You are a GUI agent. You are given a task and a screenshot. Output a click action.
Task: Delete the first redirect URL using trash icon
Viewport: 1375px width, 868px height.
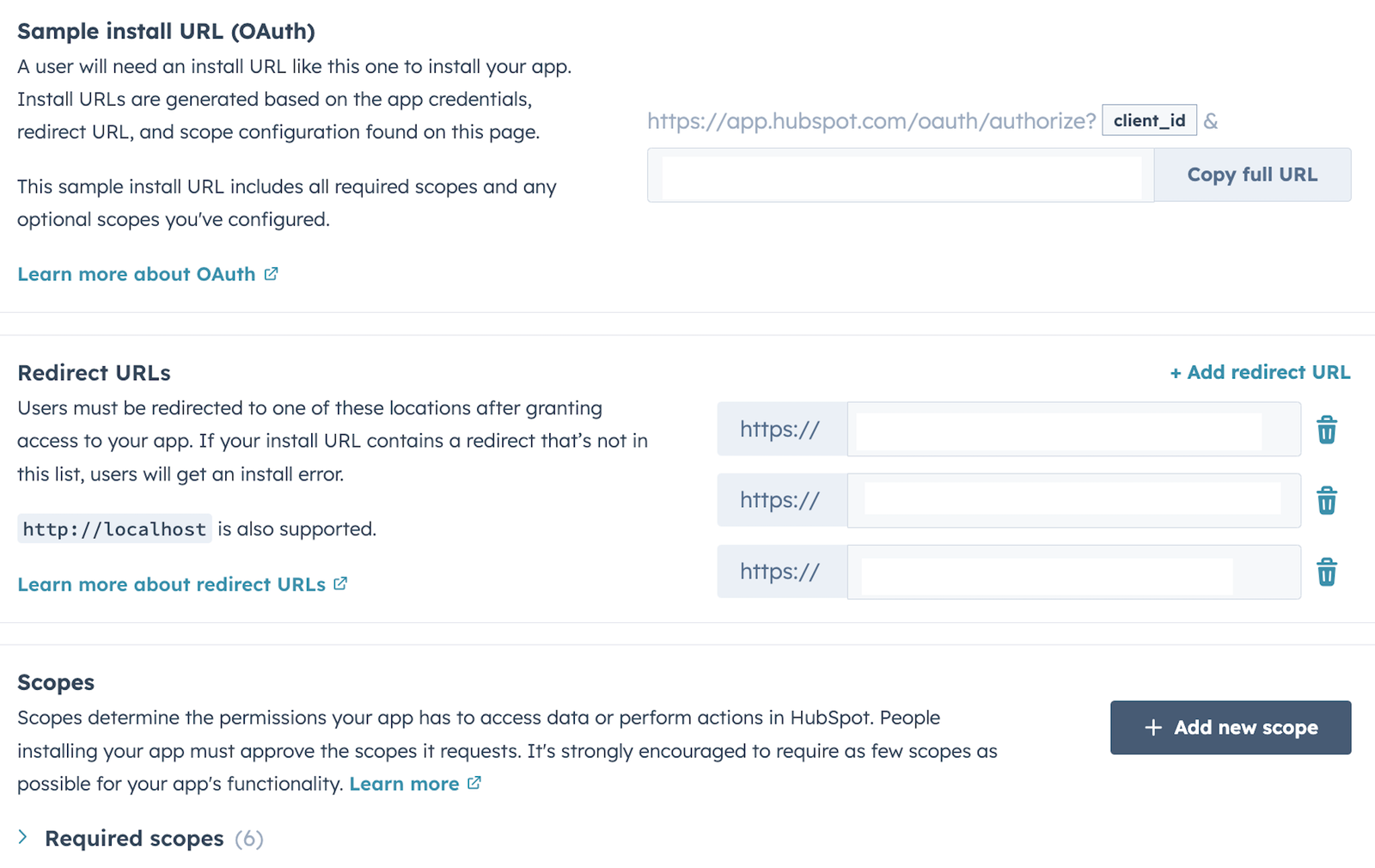pyautogui.click(x=1326, y=430)
